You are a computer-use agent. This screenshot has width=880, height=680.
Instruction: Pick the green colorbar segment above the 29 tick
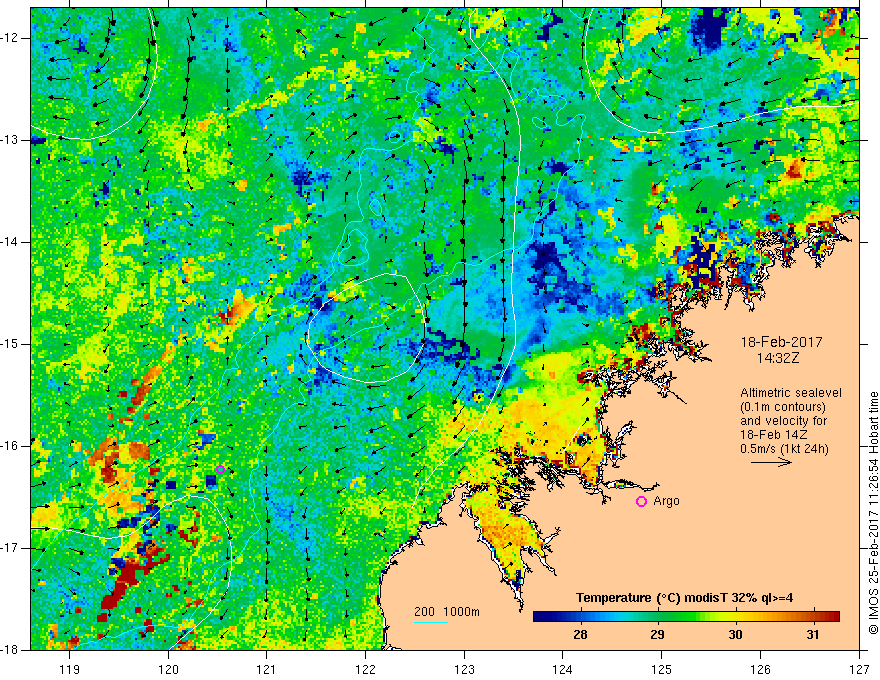click(658, 617)
